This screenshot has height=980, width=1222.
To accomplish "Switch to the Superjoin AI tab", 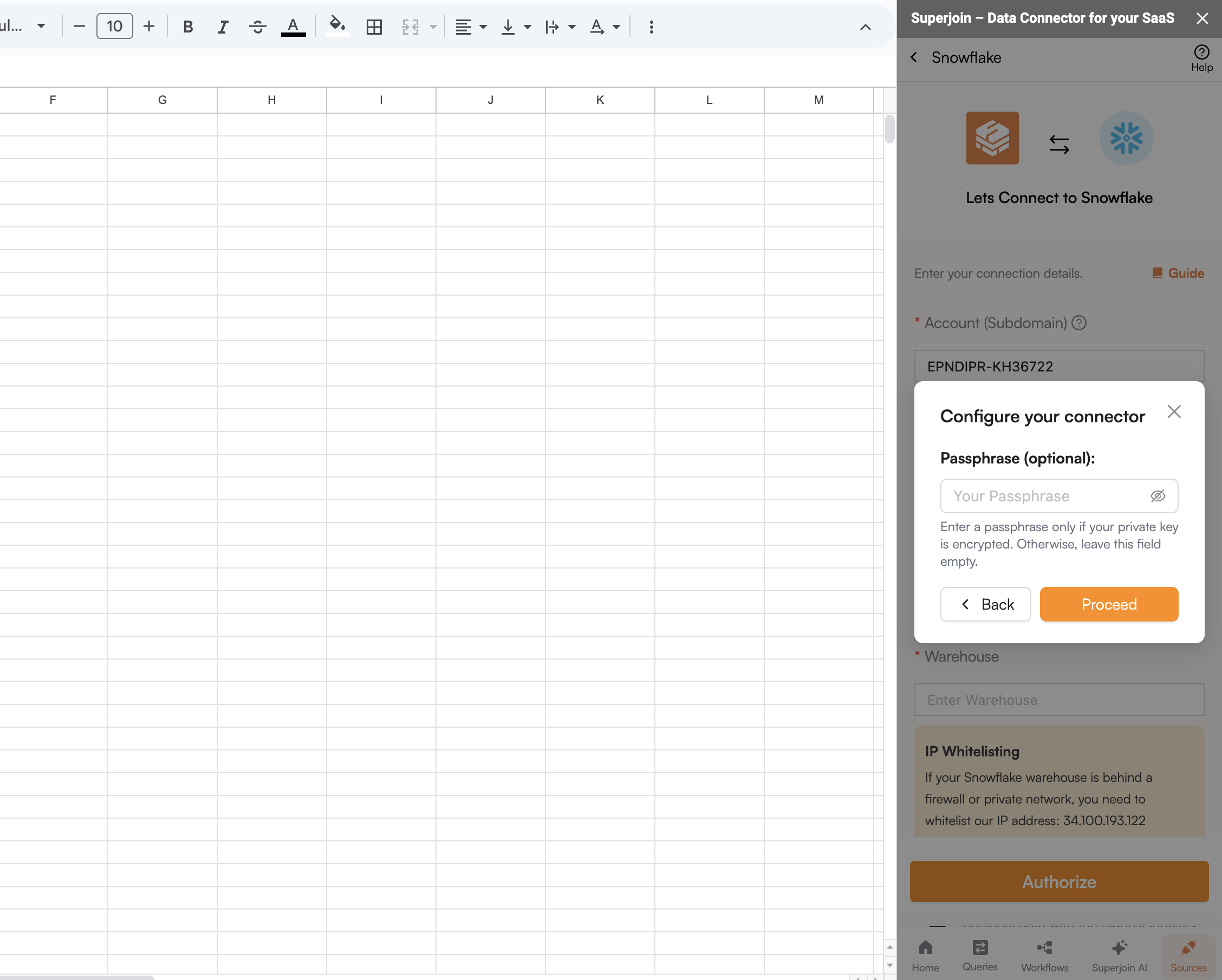I will 1119,956.
